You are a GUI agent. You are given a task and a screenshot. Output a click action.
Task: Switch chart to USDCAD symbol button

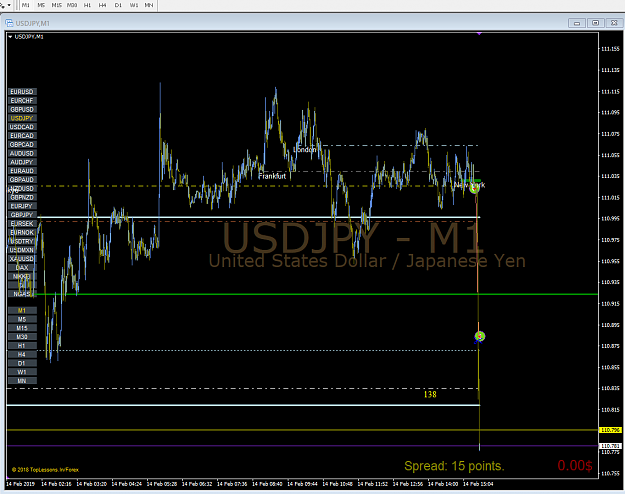point(22,127)
